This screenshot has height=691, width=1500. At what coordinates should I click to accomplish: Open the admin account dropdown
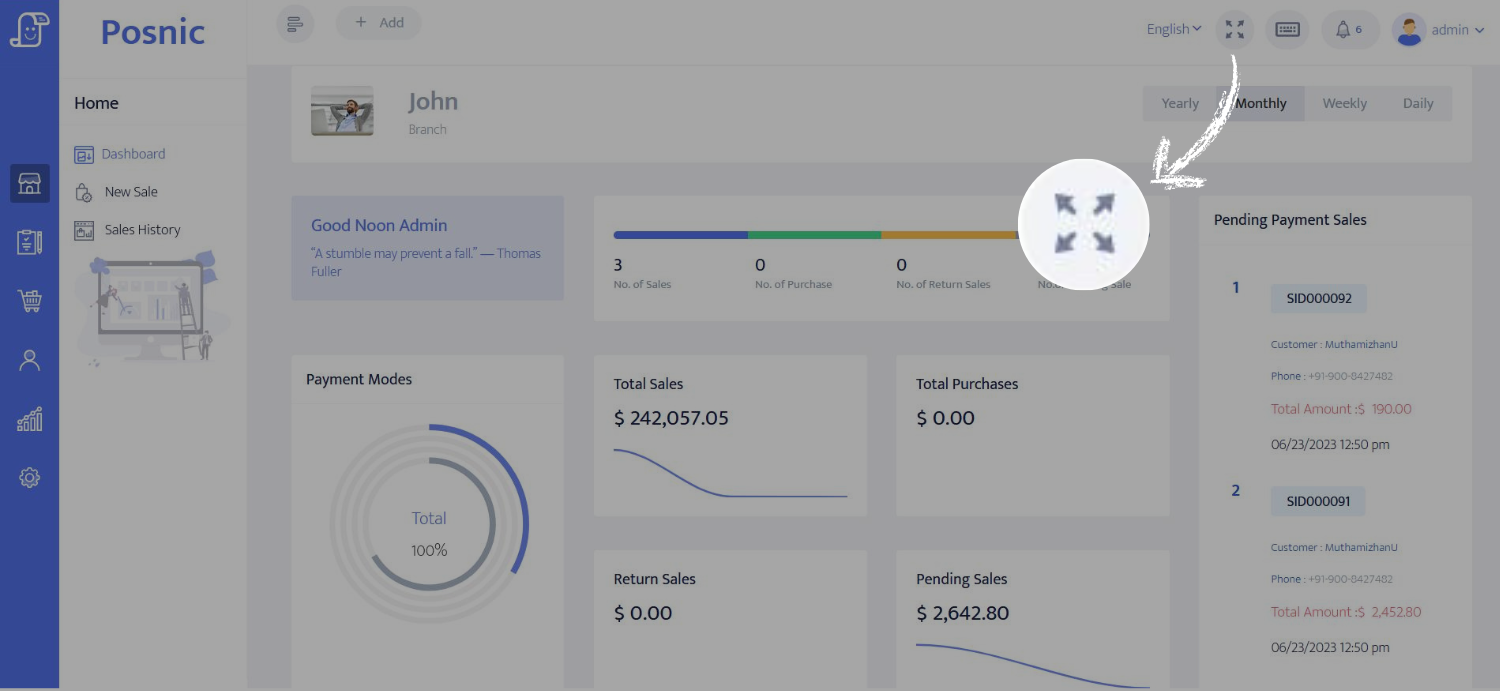(x=1438, y=30)
